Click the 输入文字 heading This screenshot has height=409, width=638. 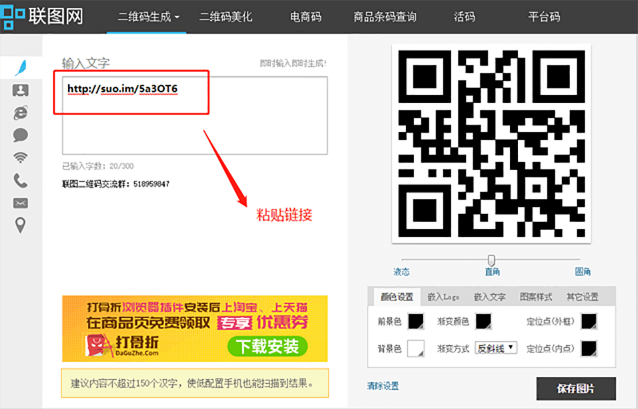[85, 63]
